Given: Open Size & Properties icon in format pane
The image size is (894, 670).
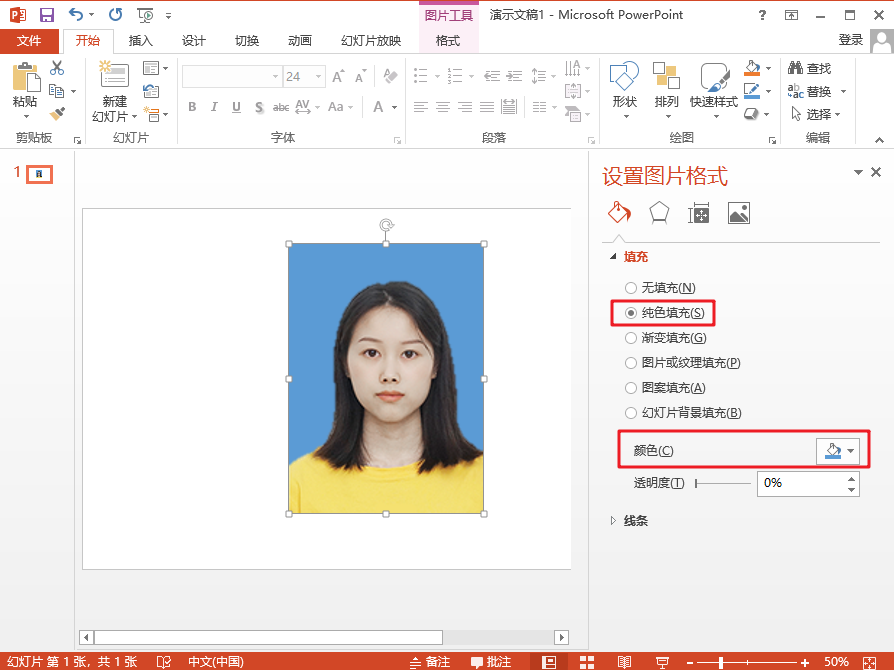Looking at the screenshot, I should (698, 213).
